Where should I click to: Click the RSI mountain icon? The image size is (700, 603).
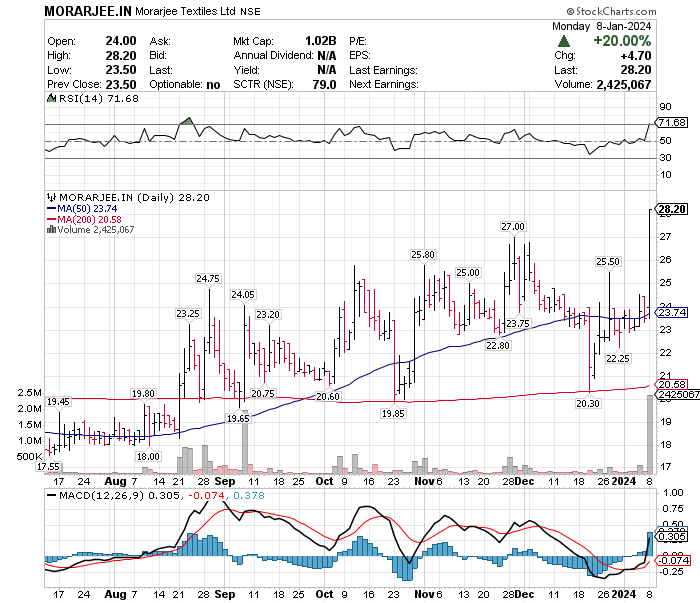tap(51, 98)
